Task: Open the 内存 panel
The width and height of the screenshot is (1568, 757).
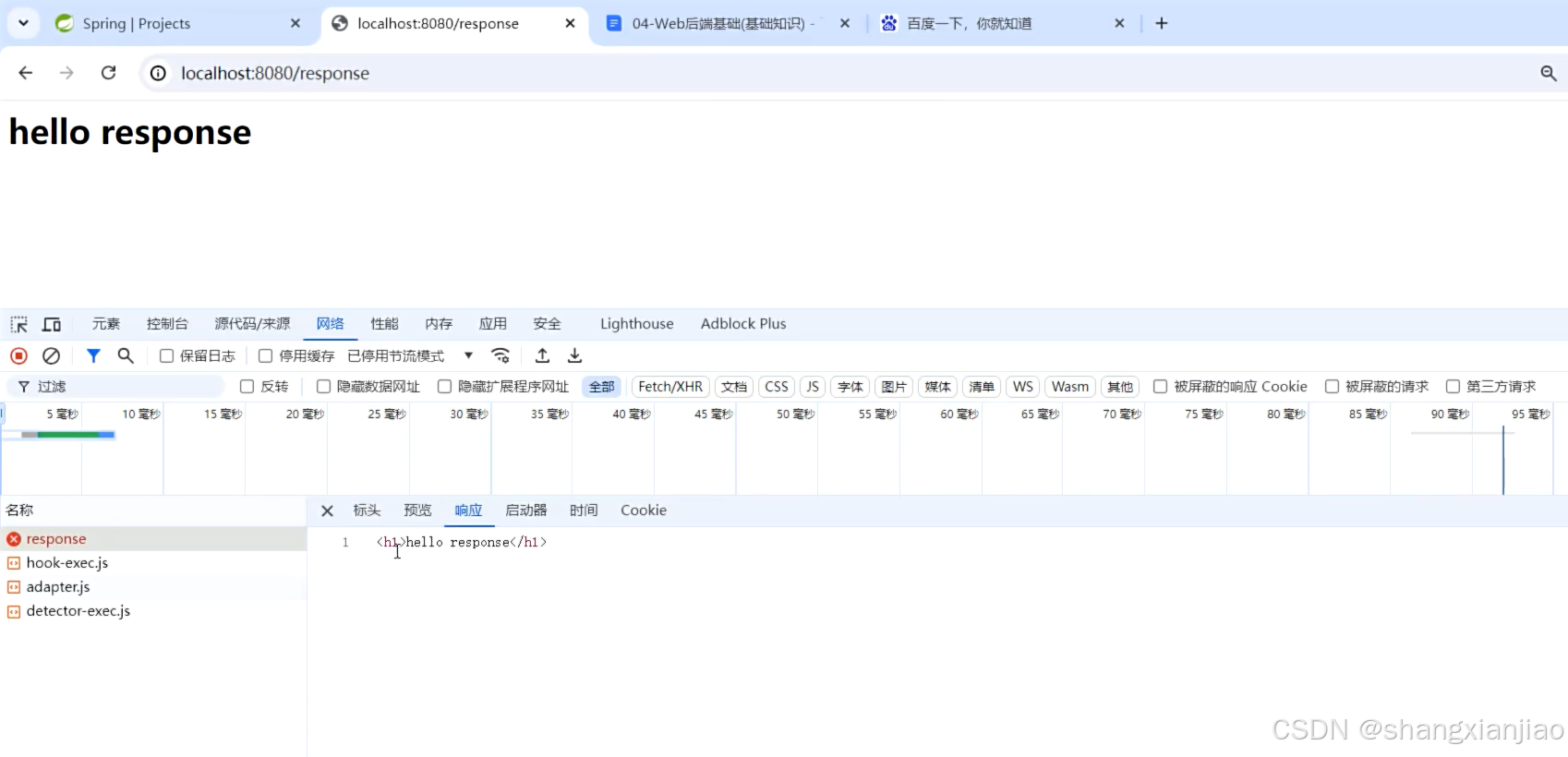Action: [x=439, y=324]
